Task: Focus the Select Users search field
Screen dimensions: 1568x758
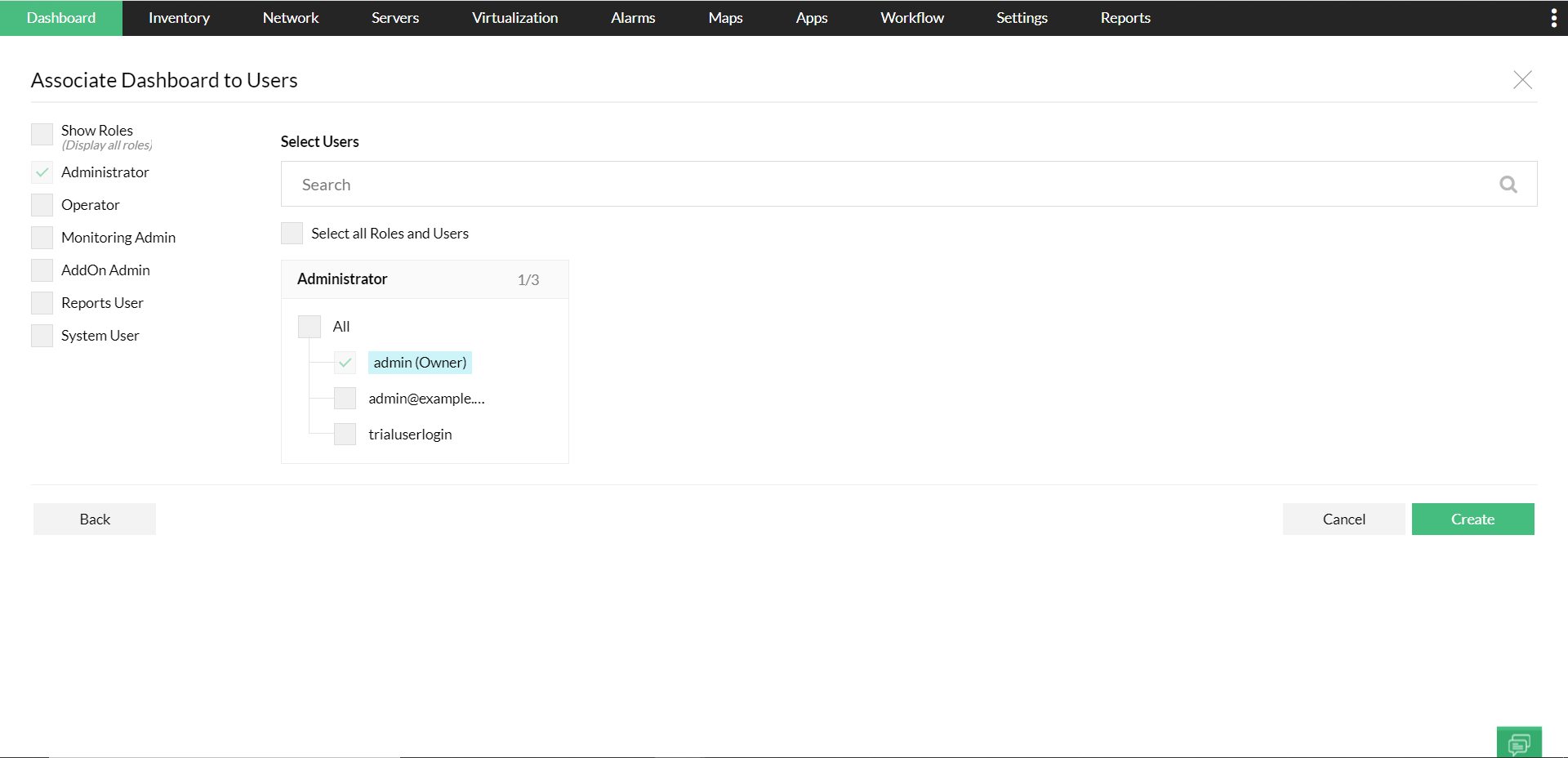Action: click(x=909, y=184)
